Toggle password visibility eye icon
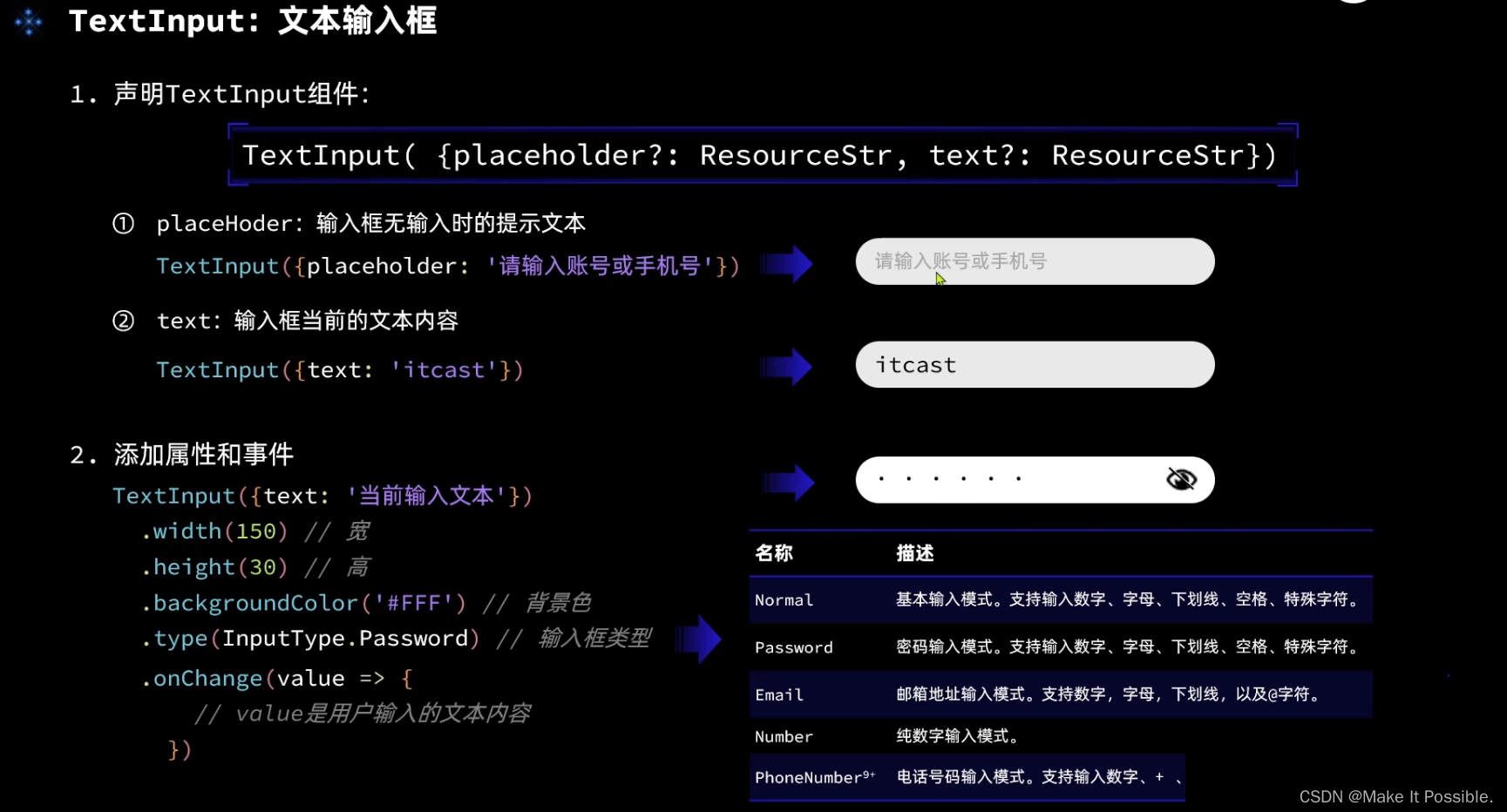The image size is (1507, 812). tap(1181, 479)
